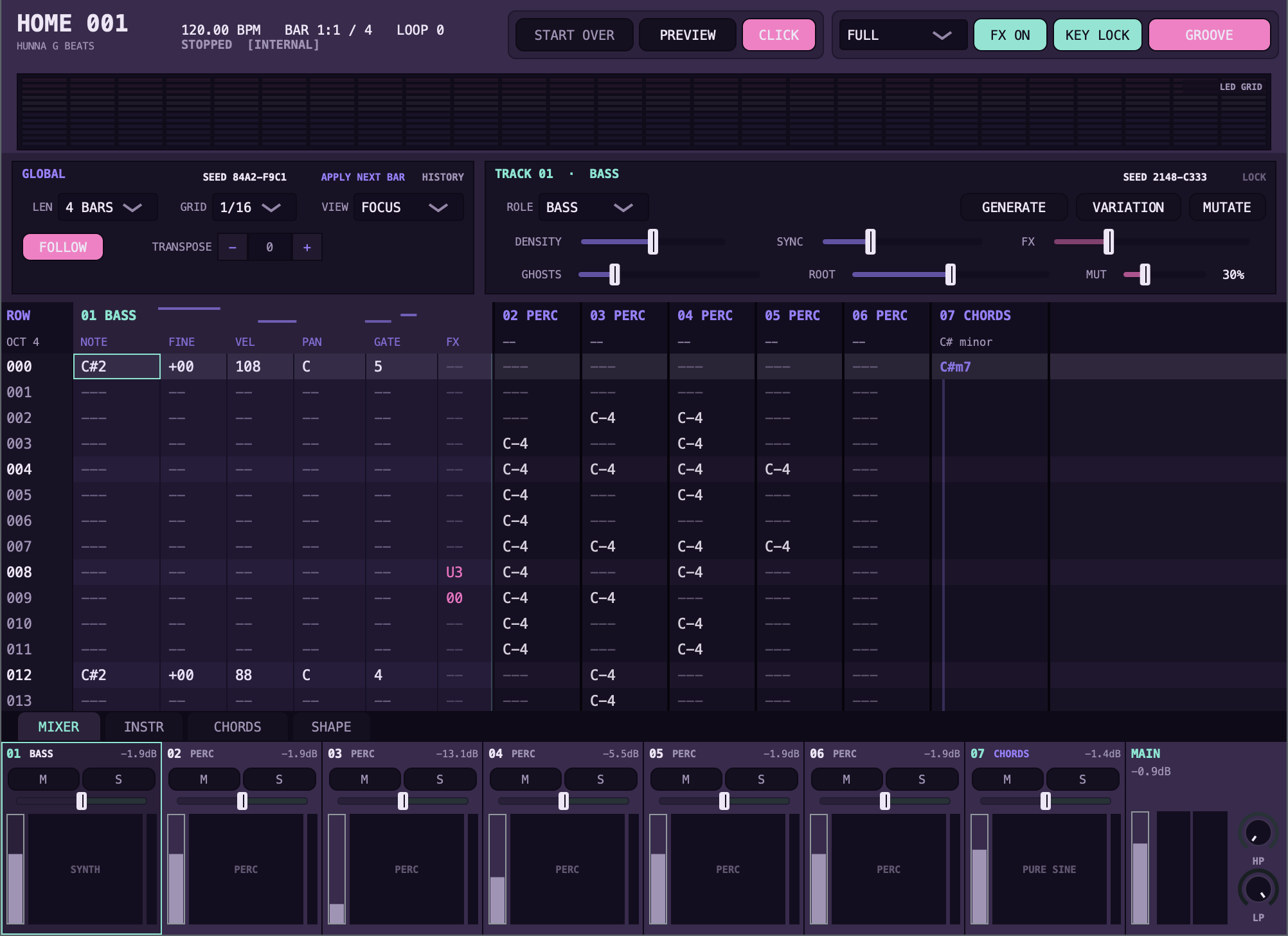Open the LEN 4 BARS dropdown
The image size is (1288, 936).
(x=107, y=207)
